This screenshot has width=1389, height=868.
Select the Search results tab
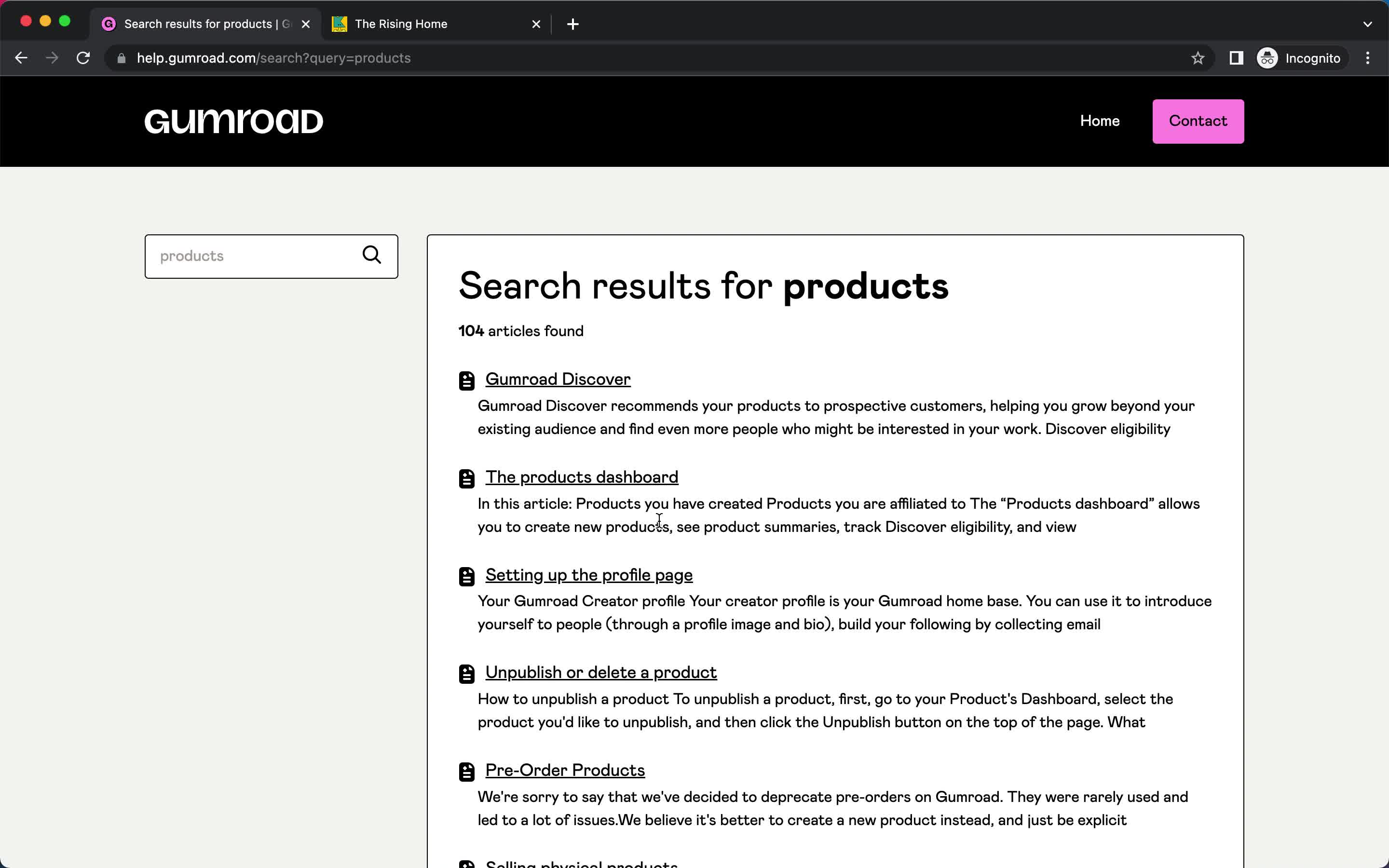pyautogui.click(x=205, y=23)
